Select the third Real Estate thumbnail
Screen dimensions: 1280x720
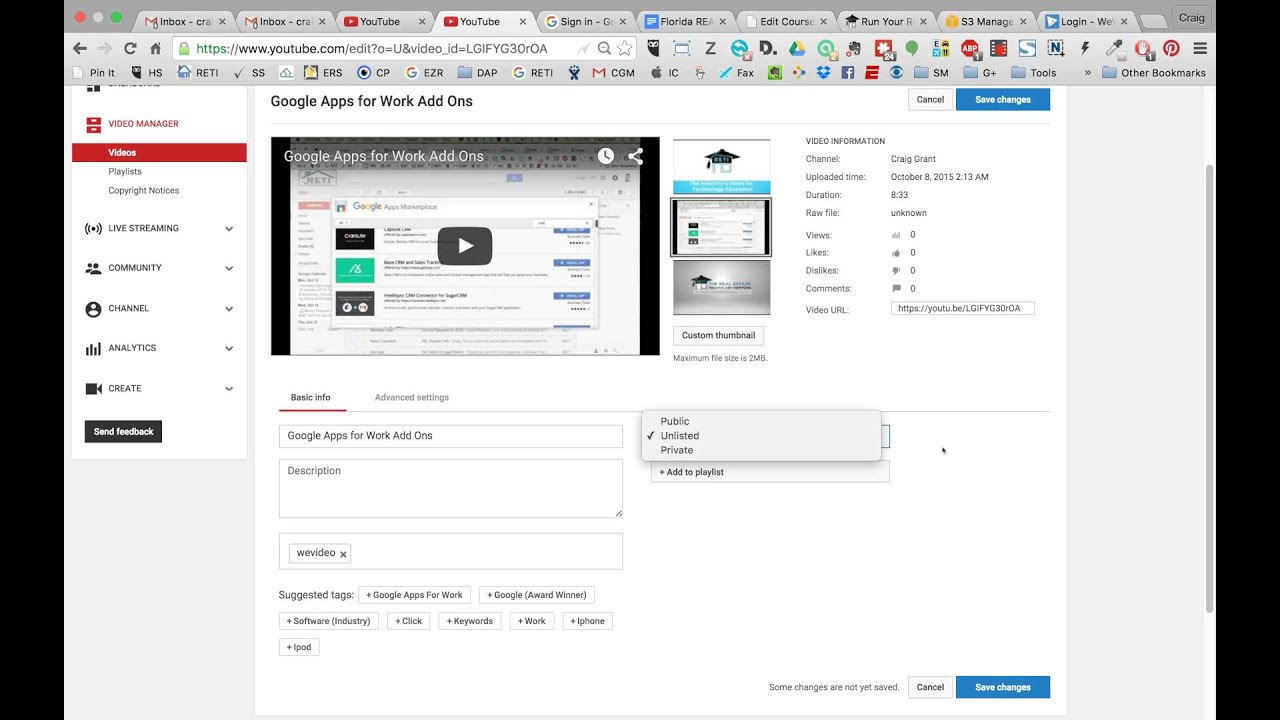point(721,288)
